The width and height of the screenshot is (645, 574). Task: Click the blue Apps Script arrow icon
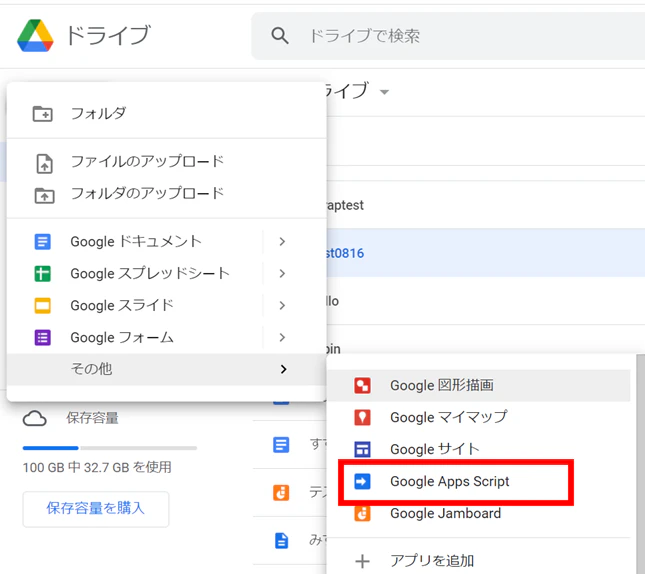pos(362,481)
